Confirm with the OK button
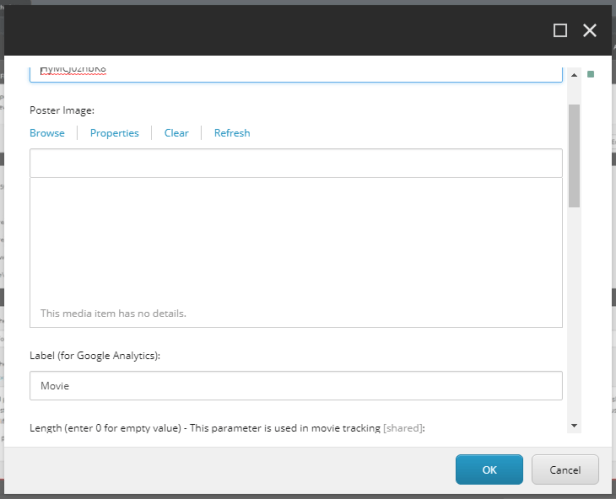This screenshot has height=499, width=616. 489,469
